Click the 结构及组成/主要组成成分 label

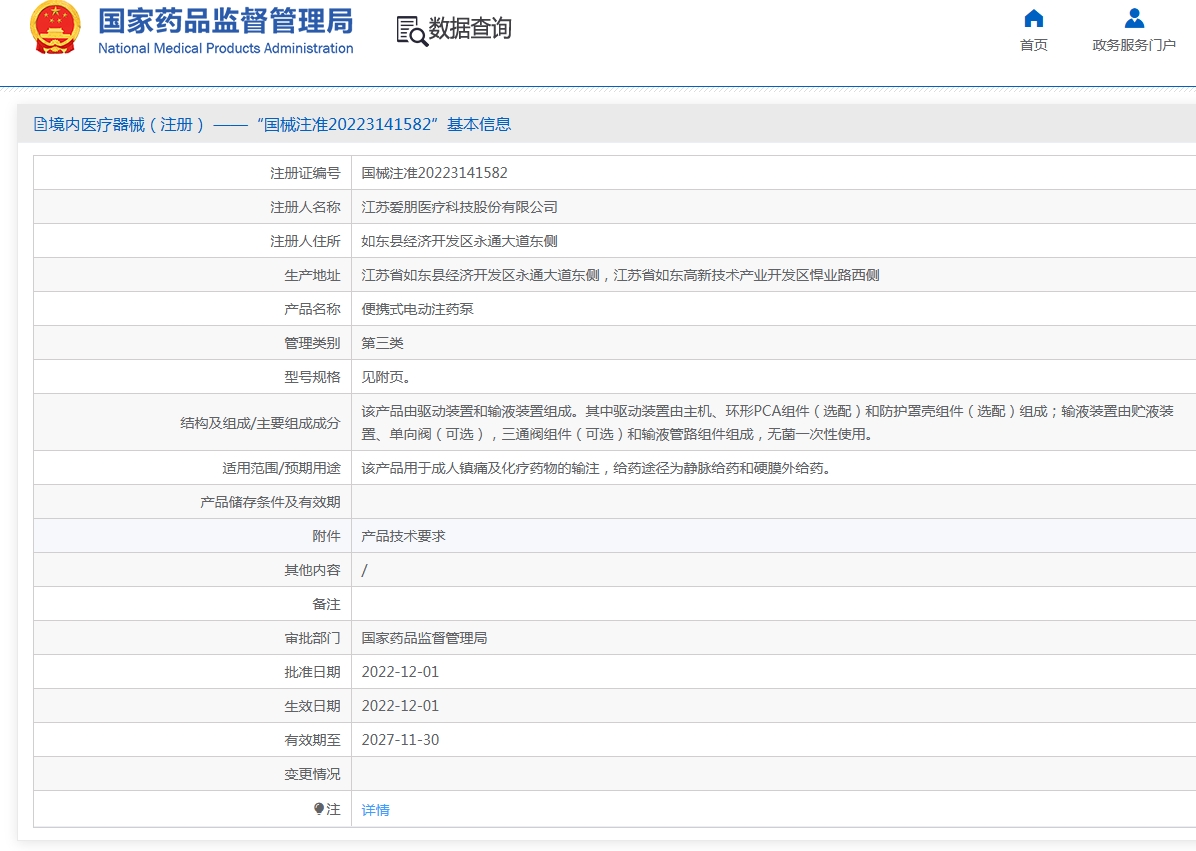(x=260, y=422)
